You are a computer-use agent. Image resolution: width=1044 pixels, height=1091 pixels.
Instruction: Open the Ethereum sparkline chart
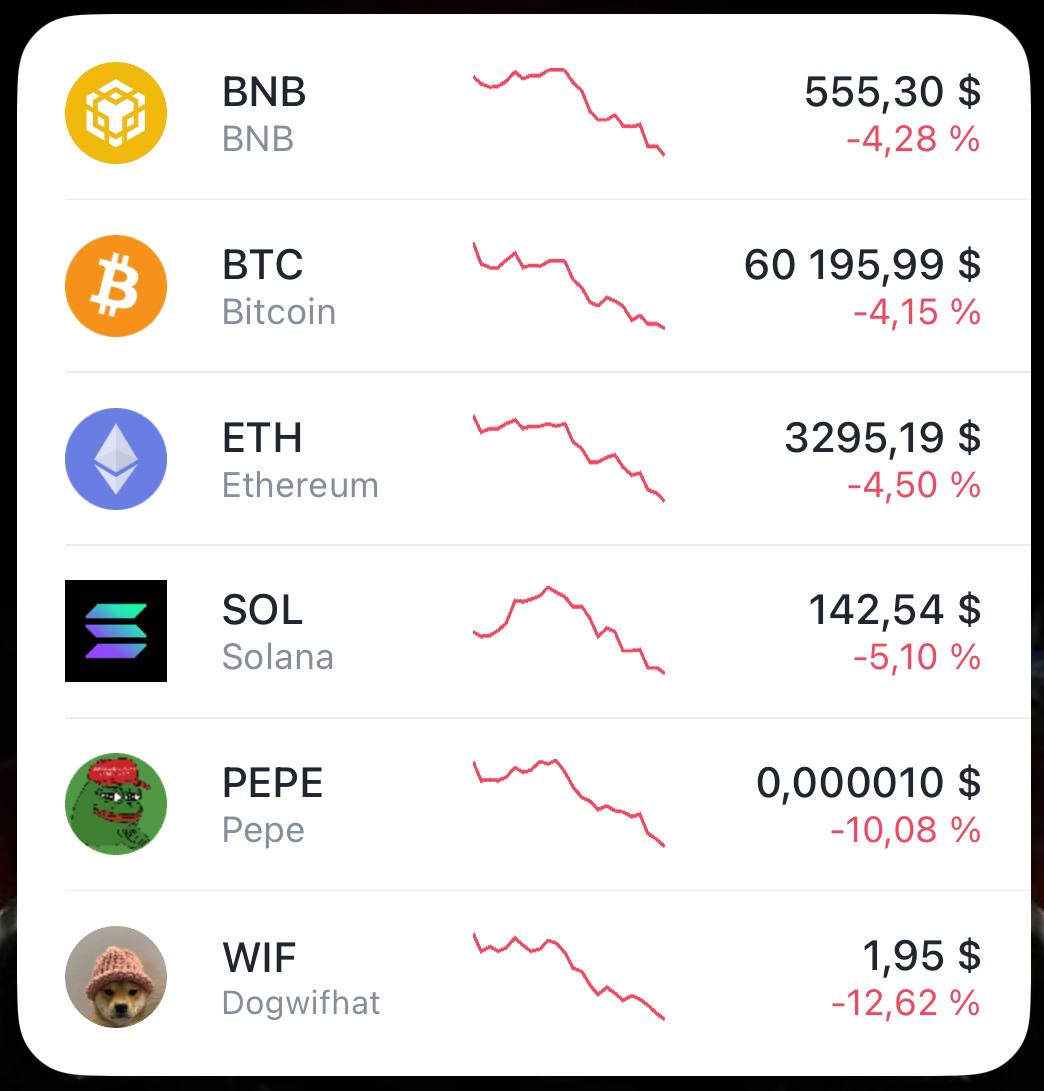pyautogui.click(x=568, y=457)
